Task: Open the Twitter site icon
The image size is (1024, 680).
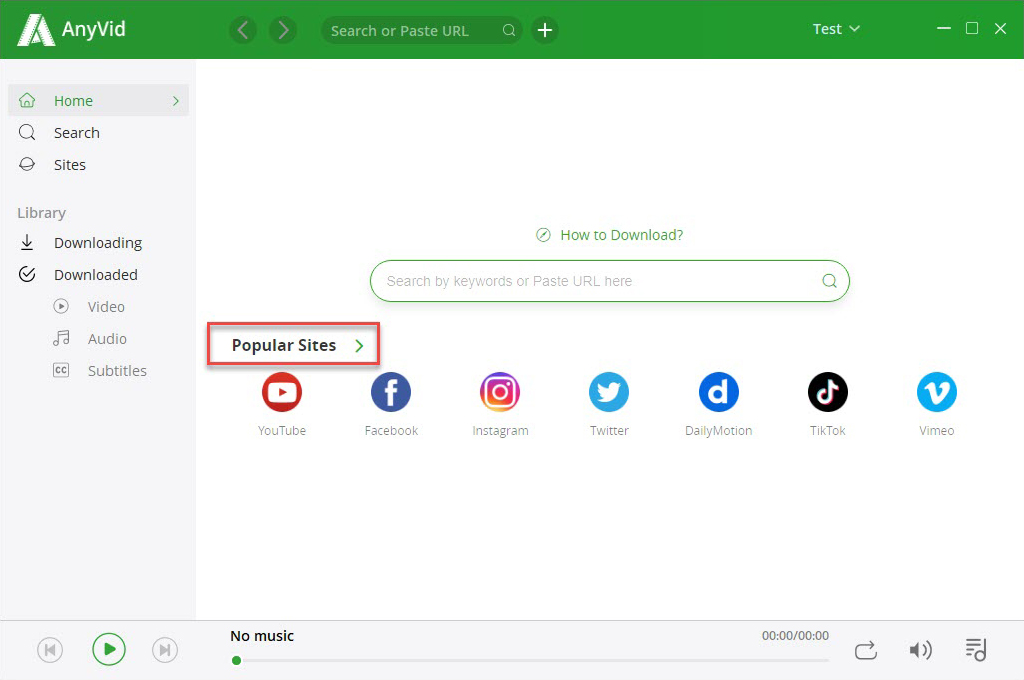Action: 609,392
